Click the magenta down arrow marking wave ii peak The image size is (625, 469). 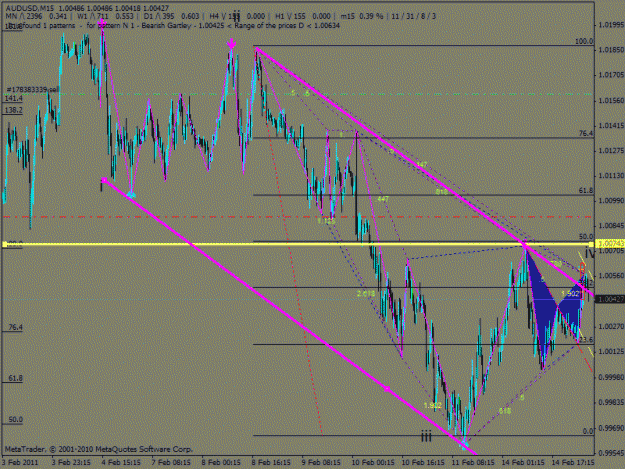coord(232,43)
